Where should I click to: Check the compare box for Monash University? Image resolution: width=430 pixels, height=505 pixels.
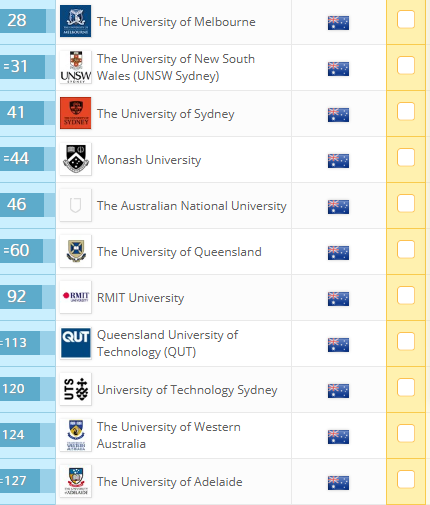[x=406, y=157]
